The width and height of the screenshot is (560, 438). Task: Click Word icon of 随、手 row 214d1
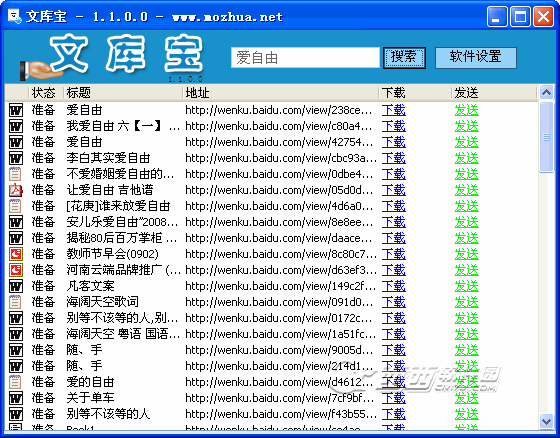point(16,366)
